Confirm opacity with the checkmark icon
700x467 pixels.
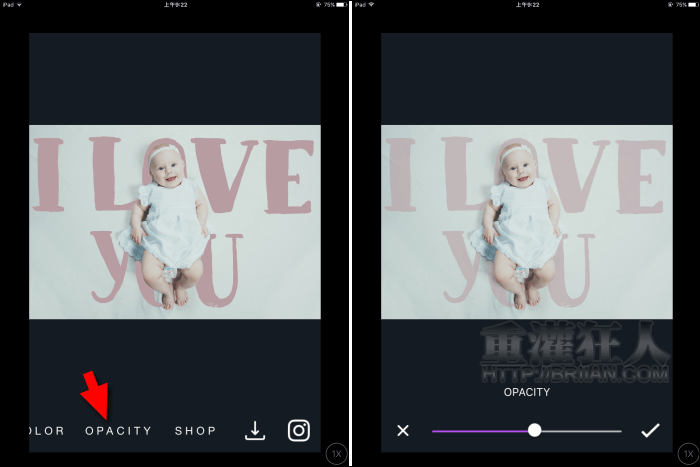(650, 431)
